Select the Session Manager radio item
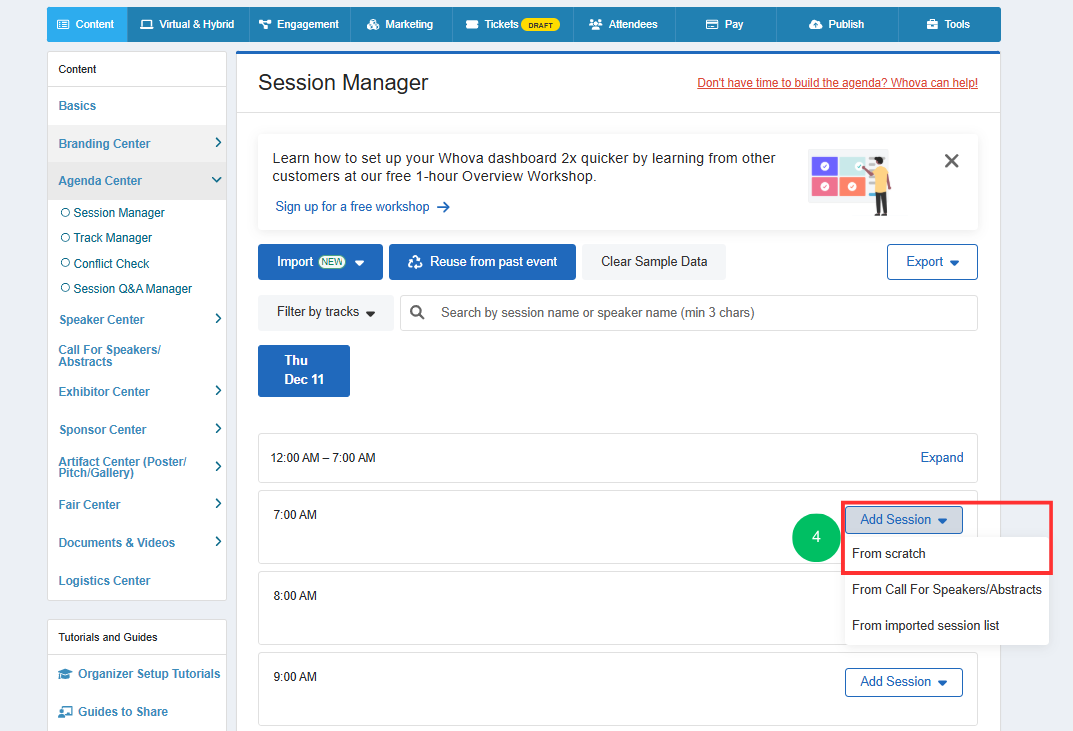This screenshot has width=1073, height=731. pos(113,213)
